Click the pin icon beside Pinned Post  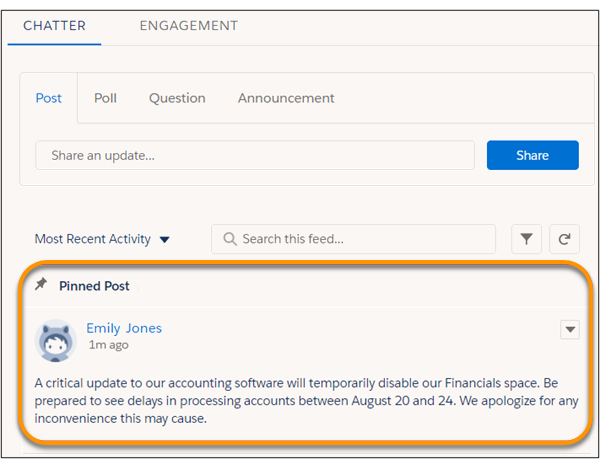coord(41,285)
